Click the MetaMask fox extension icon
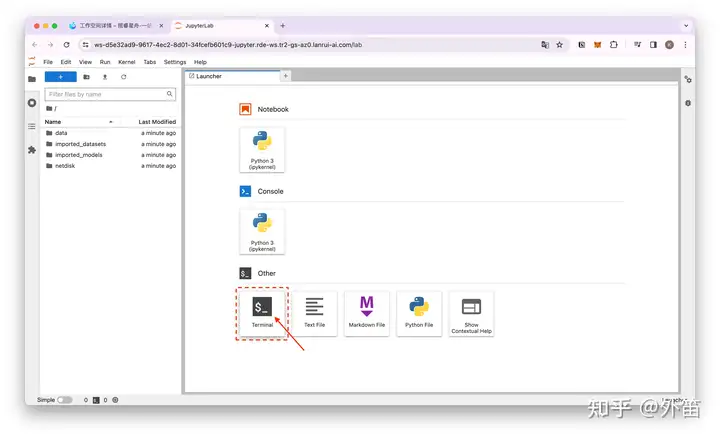This screenshot has width=720, height=438. [597, 45]
